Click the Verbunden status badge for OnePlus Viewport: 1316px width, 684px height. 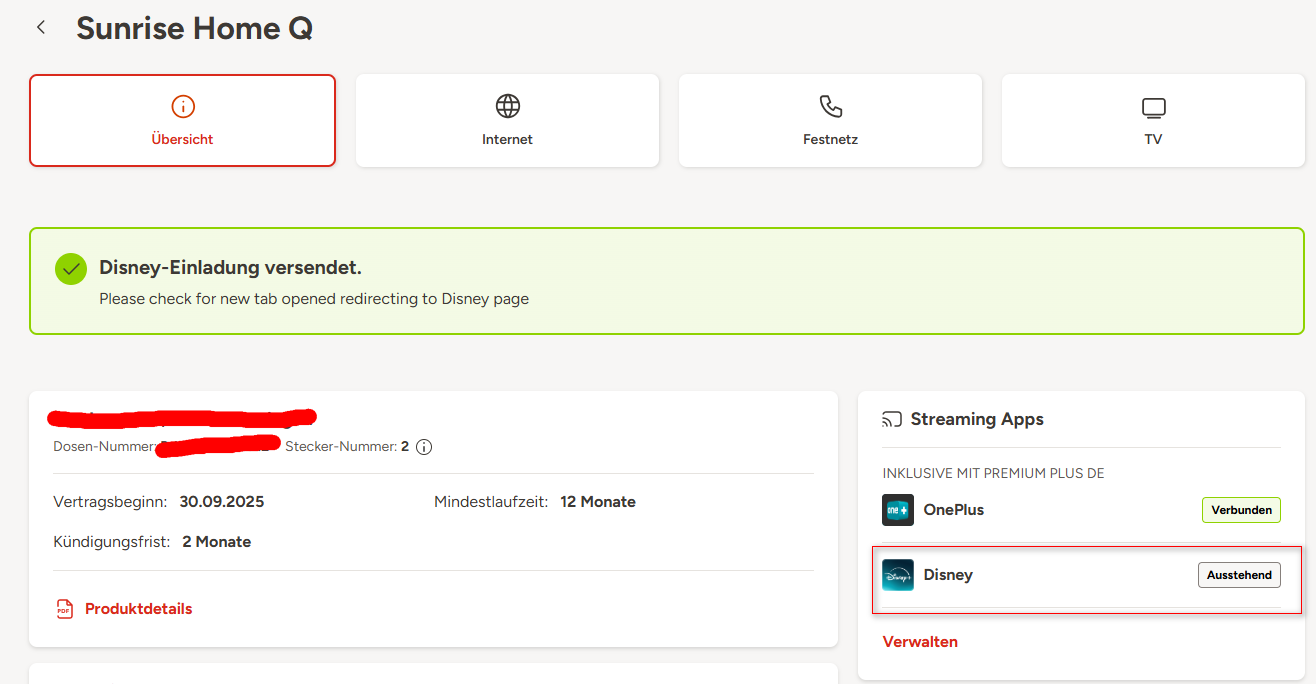[1241, 510]
